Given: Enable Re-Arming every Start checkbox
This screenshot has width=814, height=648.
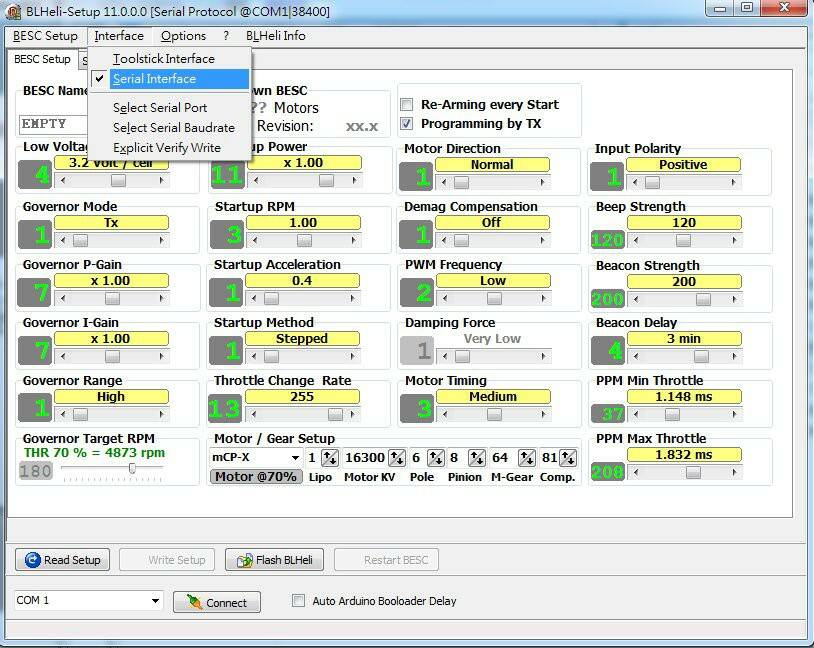Looking at the screenshot, I should click(406, 105).
